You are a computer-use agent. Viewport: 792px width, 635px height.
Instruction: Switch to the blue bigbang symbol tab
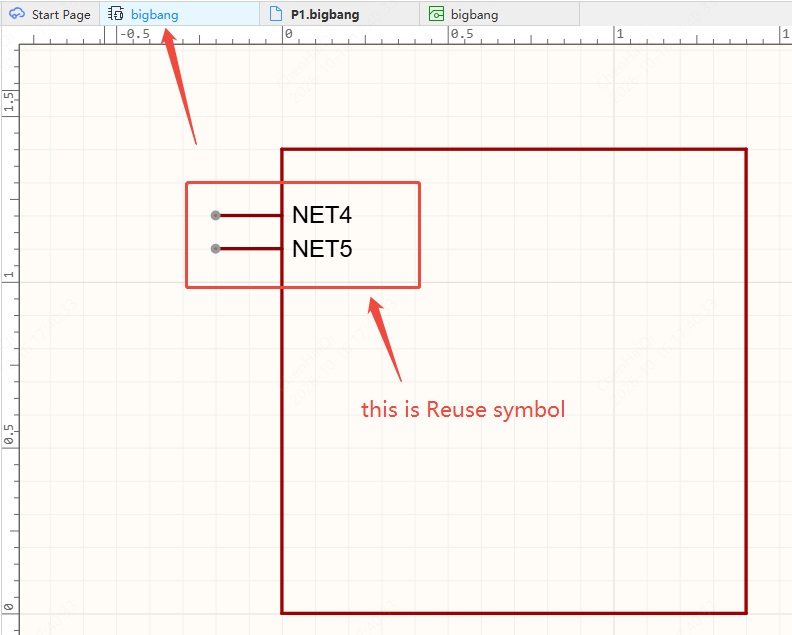tap(179, 14)
